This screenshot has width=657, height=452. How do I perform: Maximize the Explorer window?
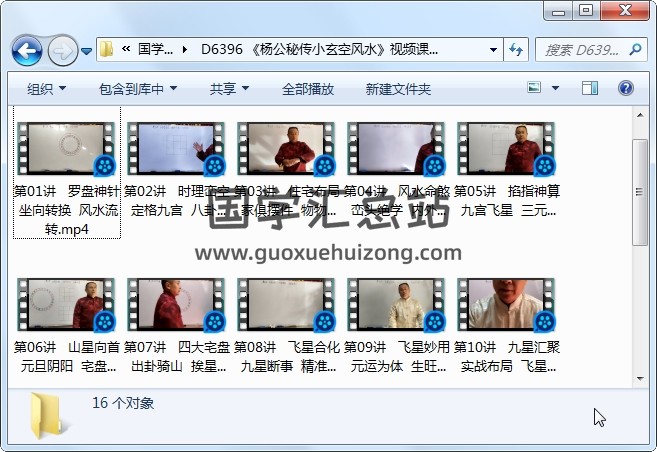point(586,10)
